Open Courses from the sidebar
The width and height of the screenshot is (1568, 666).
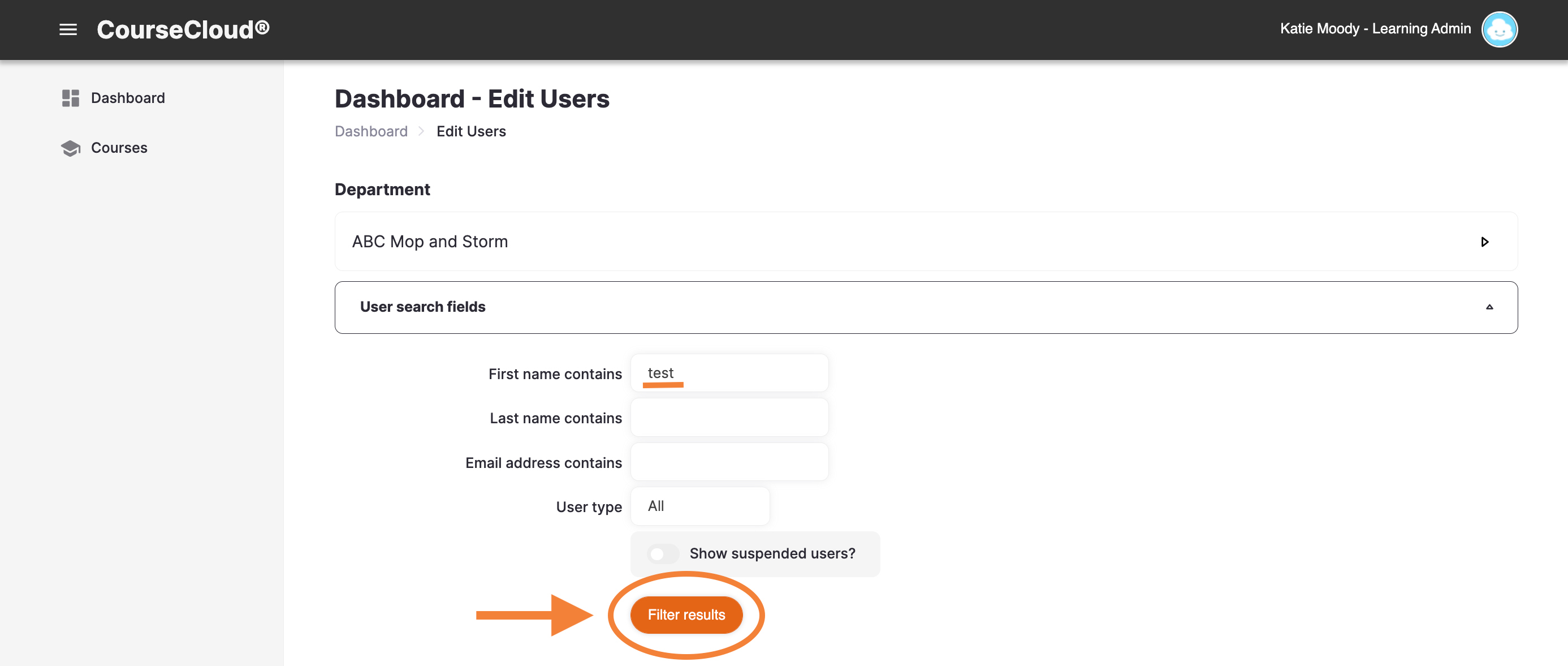[x=119, y=148]
